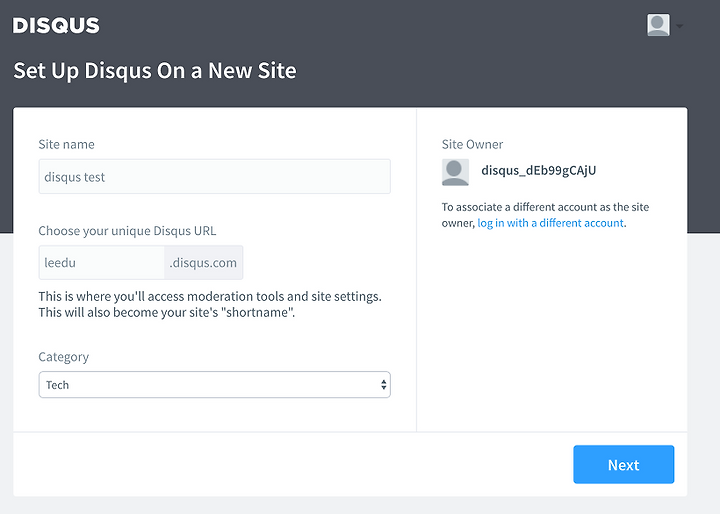Click the Next button
Screen dimensions: 720x514
(x=624, y=464)
